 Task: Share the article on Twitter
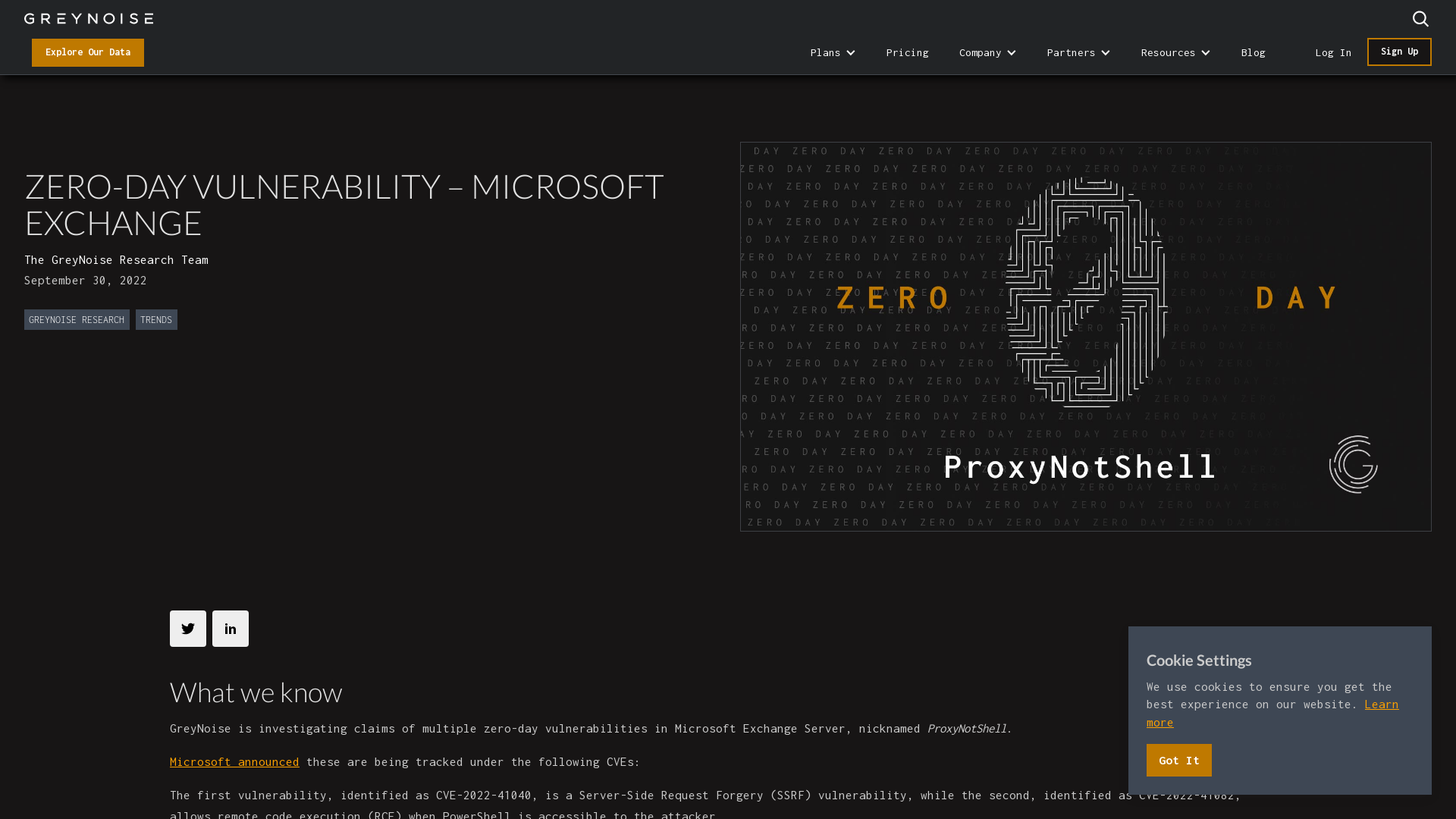pos(187,629)
